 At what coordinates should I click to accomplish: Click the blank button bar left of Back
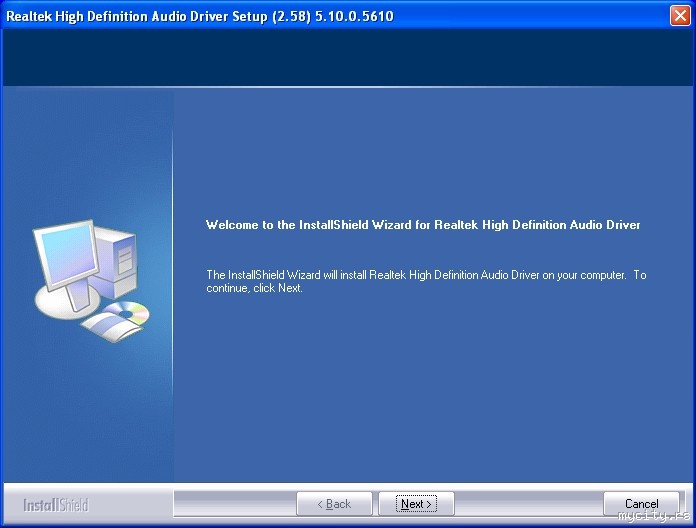click(x=235, y=504)
